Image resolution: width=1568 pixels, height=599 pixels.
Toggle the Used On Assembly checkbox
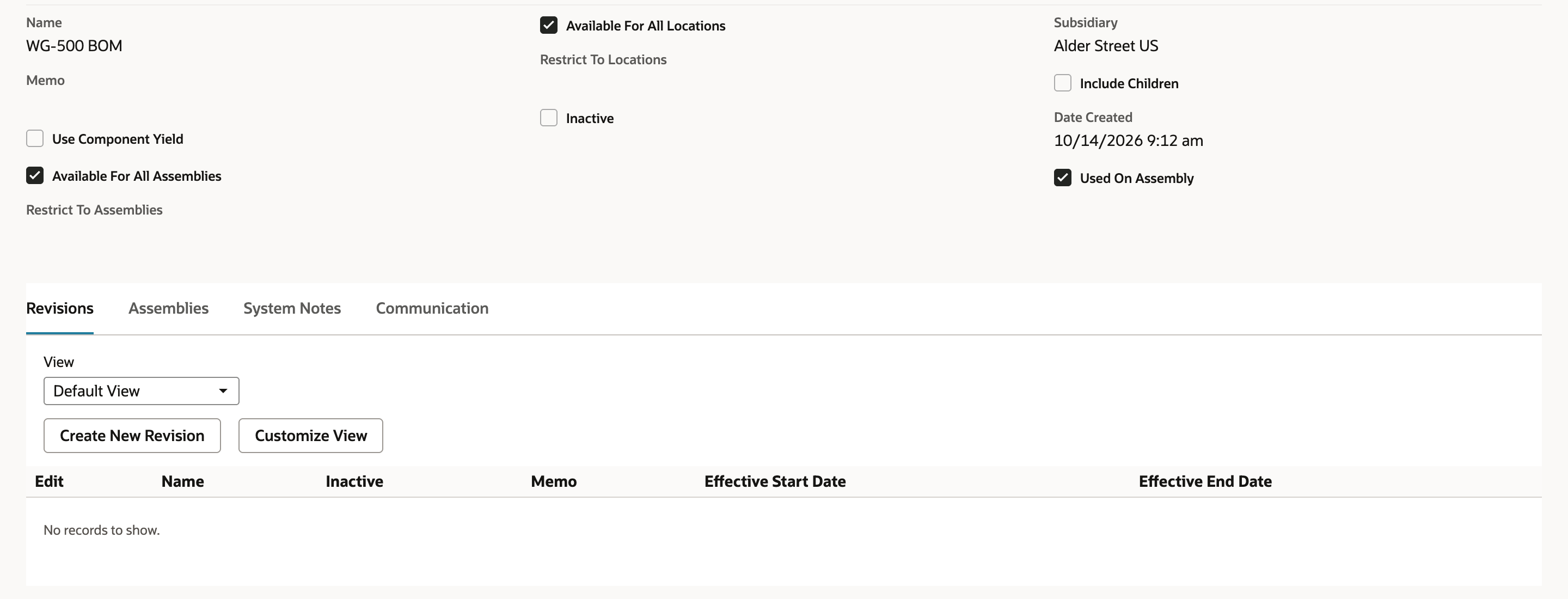(1062, 178)
